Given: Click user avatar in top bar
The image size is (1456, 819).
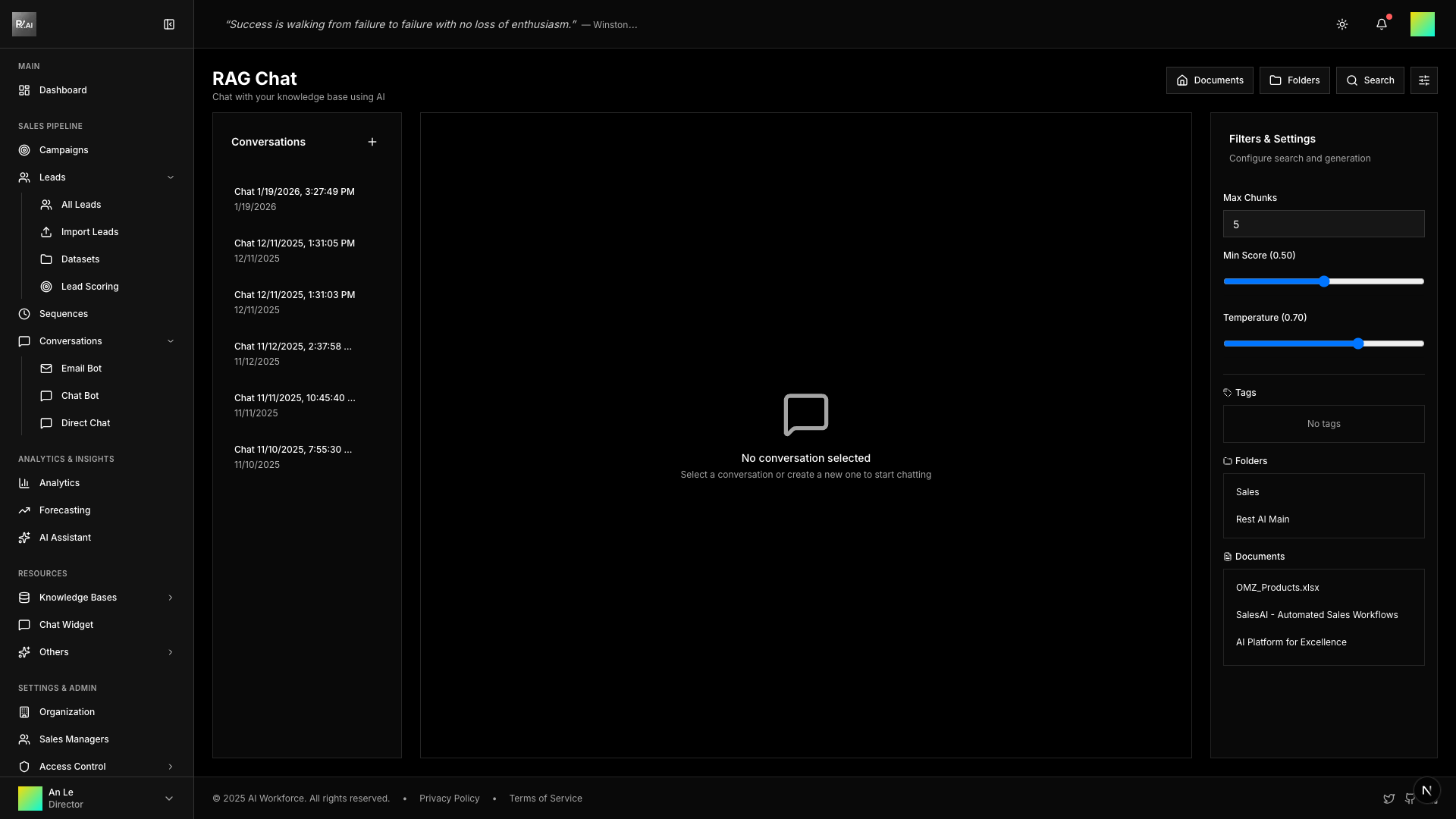Looking at the screenshot, I should tap(1422, 24).
